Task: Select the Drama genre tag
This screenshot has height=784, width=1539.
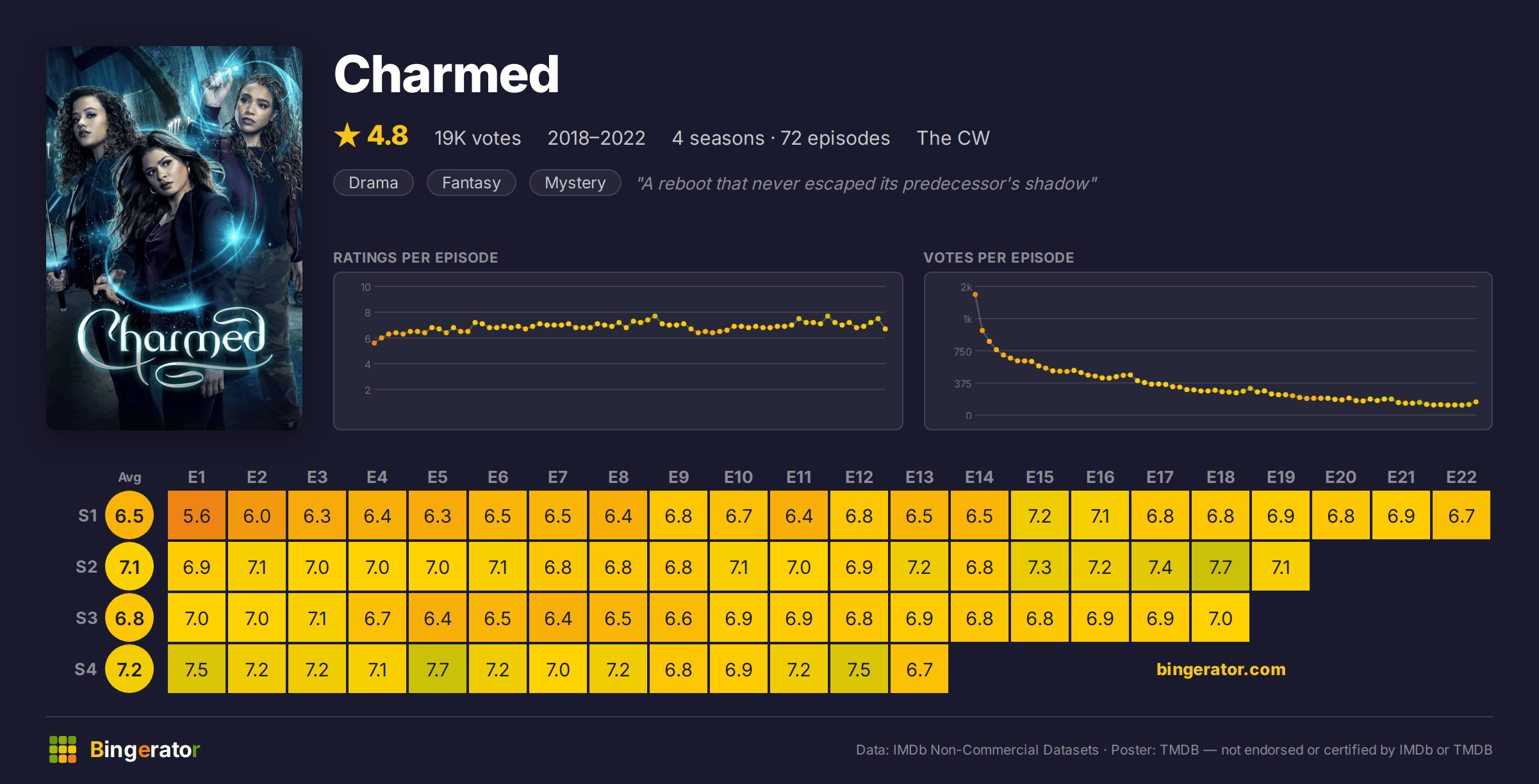Action: click(374, 183)
